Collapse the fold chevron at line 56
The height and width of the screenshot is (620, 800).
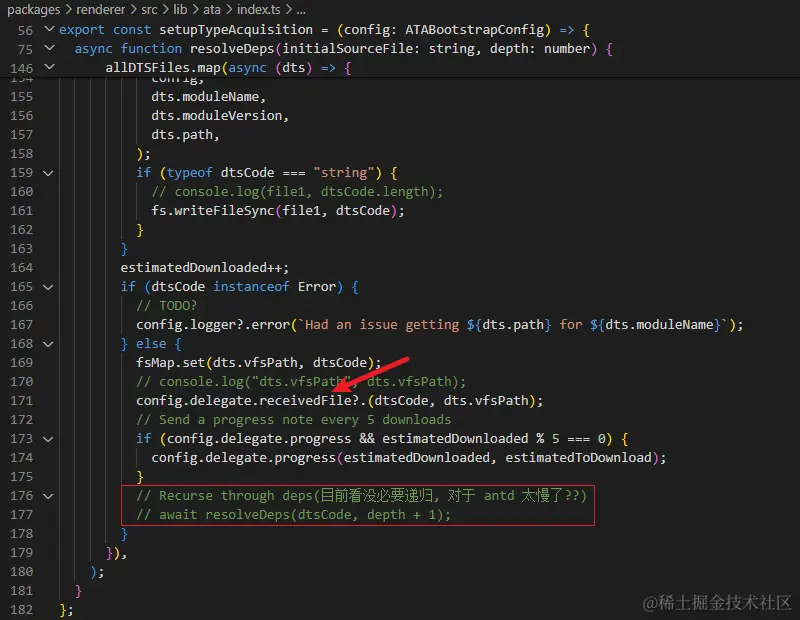(x=49, y=29)
